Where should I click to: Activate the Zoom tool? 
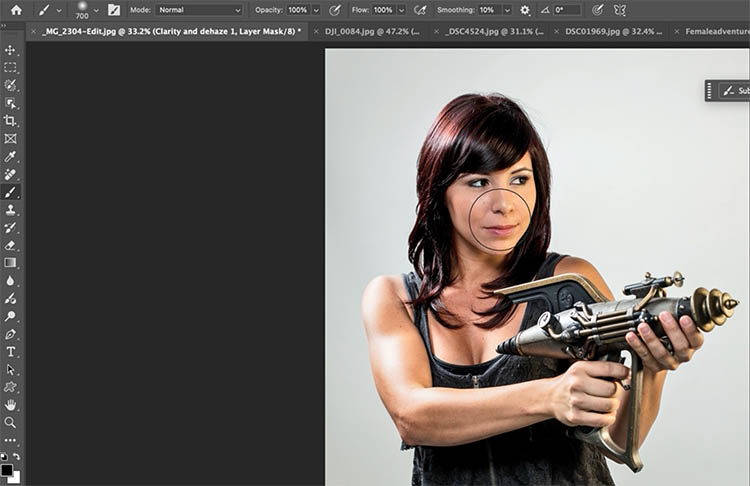click(x=11, y=423)
